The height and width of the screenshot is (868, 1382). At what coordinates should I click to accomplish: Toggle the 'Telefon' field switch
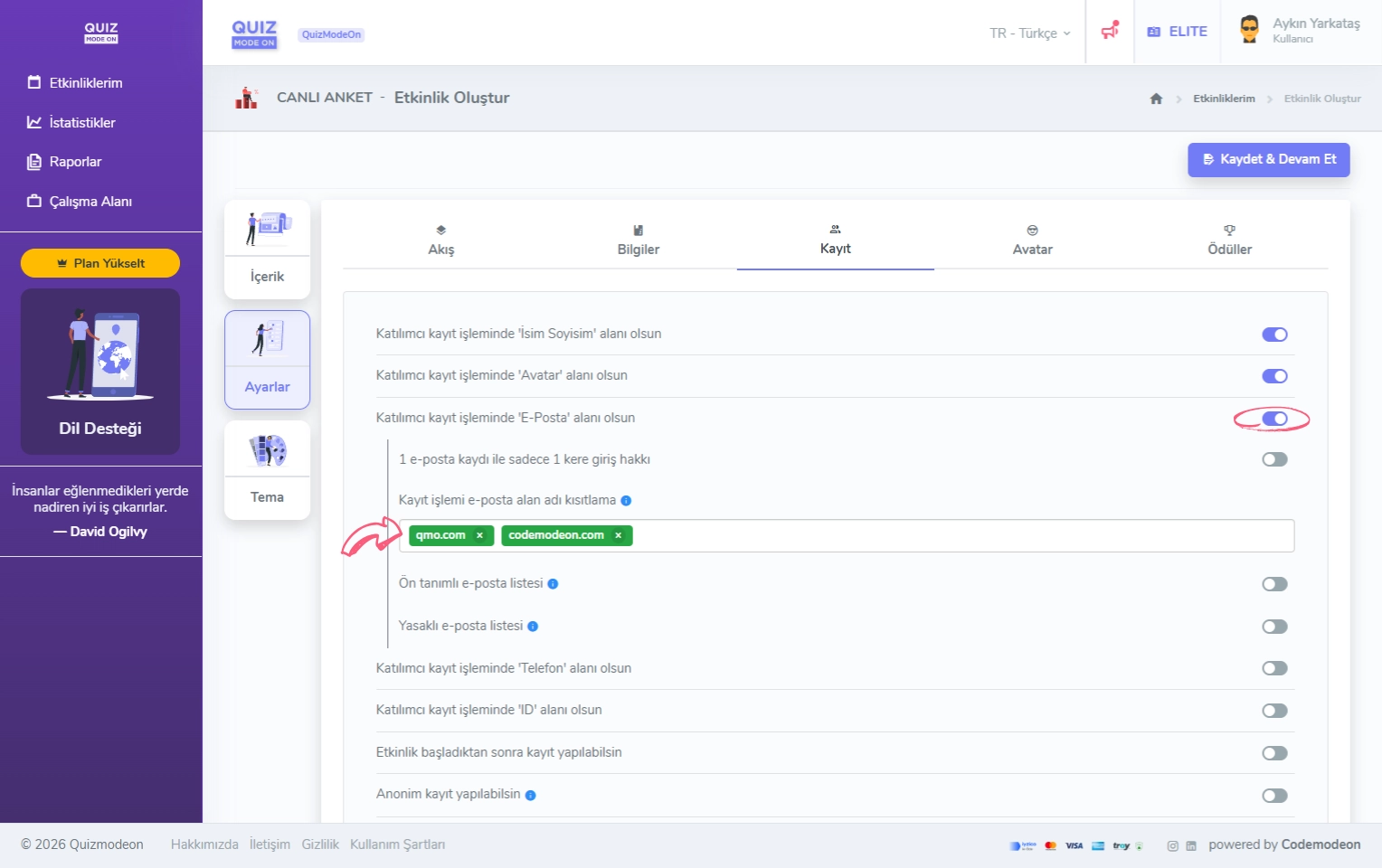[1274, 668]
